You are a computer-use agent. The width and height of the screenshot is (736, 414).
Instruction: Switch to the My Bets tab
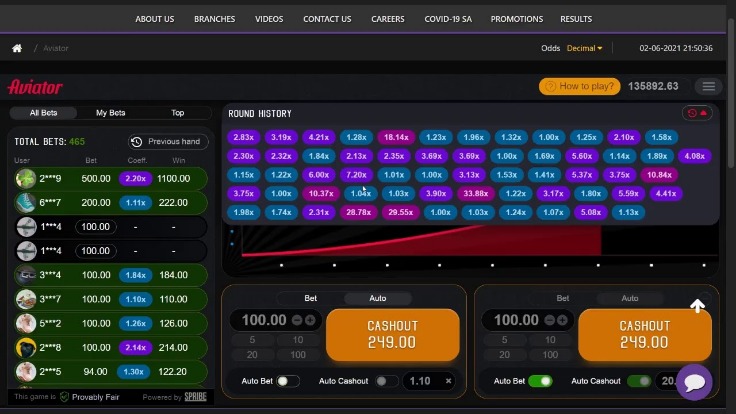click(x=110, y=113)
